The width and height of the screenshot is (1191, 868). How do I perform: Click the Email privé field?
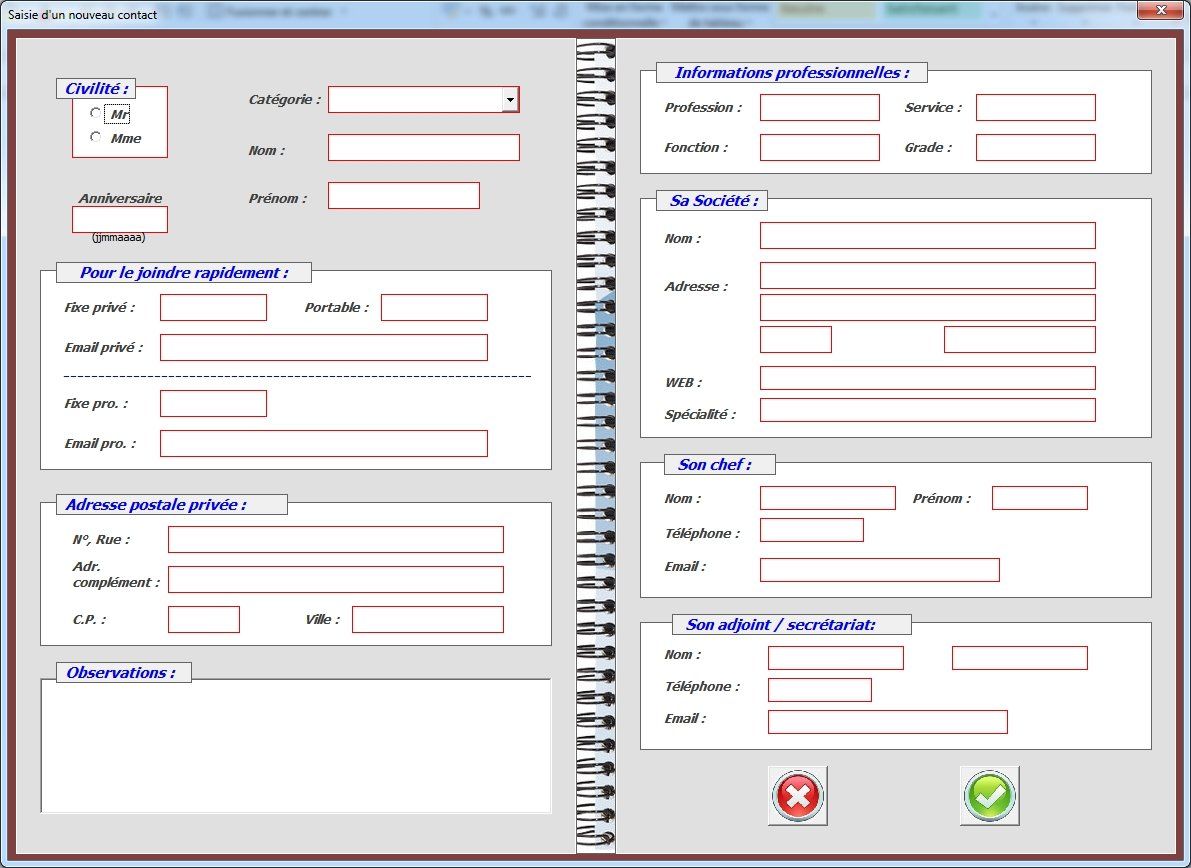point(323,348)
